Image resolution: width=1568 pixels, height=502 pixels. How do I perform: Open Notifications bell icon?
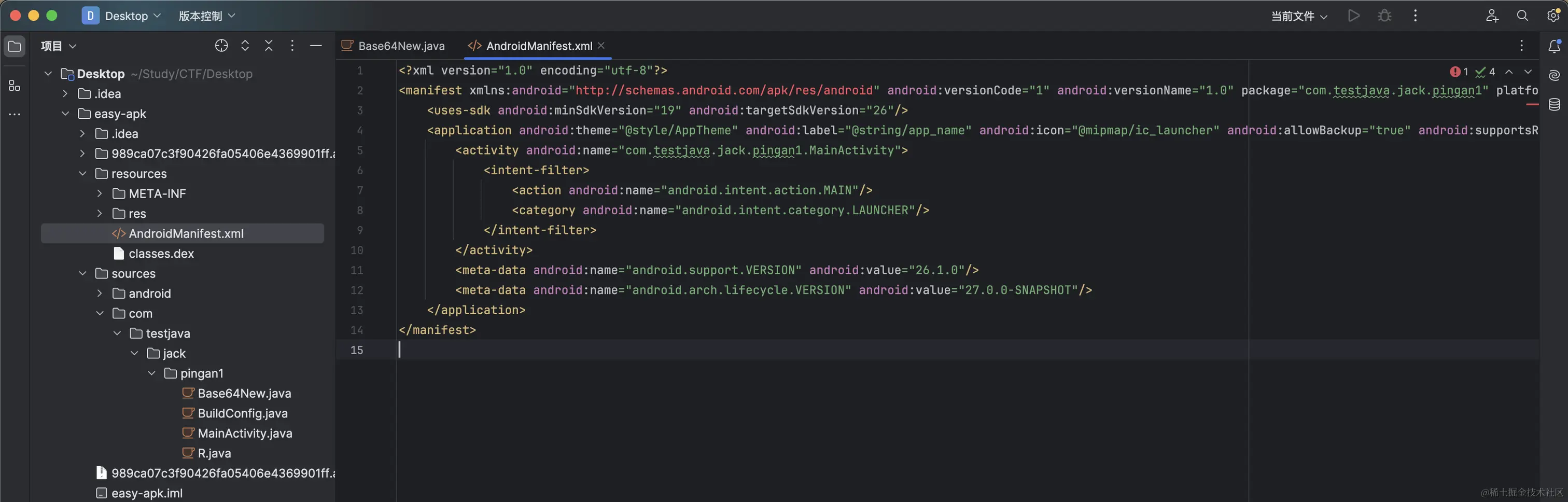click(x=1554, y=46)
